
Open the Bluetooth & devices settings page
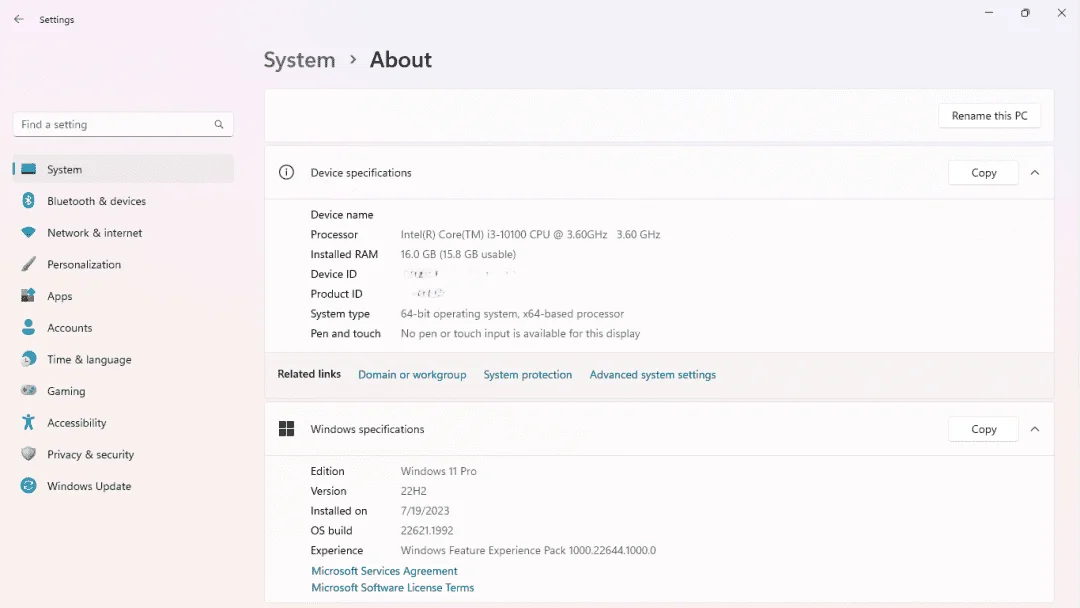pyautogui.click(x=123, y=201)
